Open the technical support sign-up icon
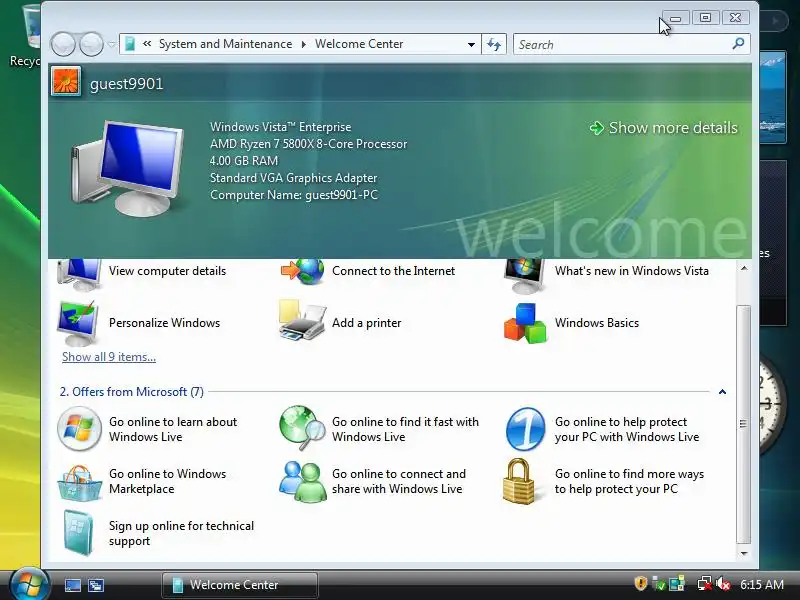800x600 pixels. [x=79, y=533]
